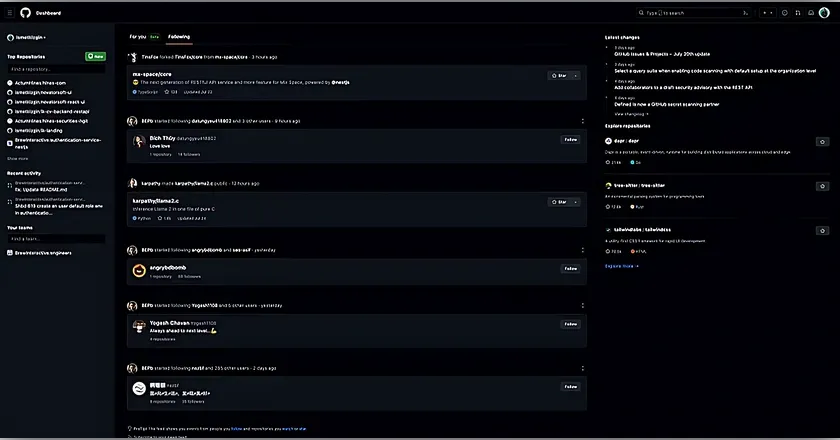This screenshot has height=440, width=840.
Task: Open the View changelog link
Action: tap(631, 114)
